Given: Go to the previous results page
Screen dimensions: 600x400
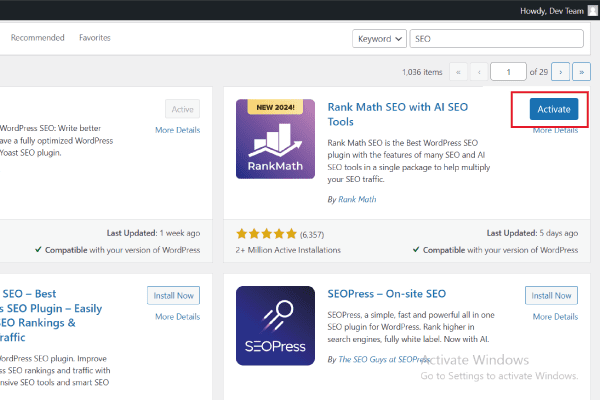Looking at the screenshot, I should 479,72.
